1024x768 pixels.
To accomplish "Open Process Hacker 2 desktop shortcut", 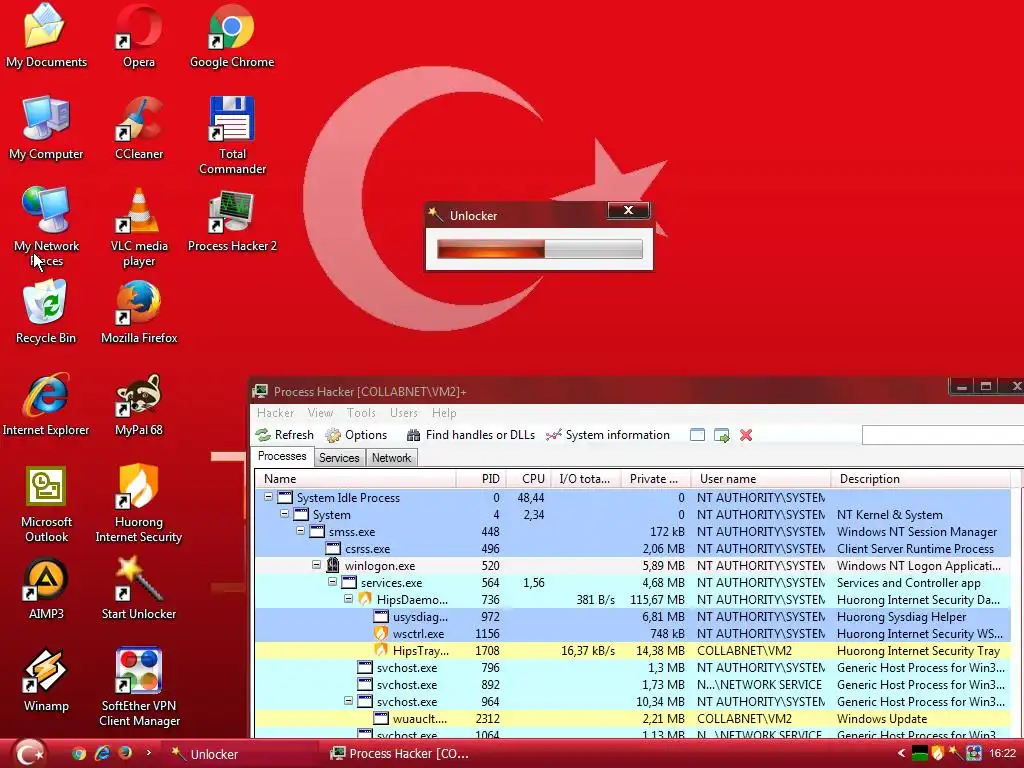I will point(232,220).
